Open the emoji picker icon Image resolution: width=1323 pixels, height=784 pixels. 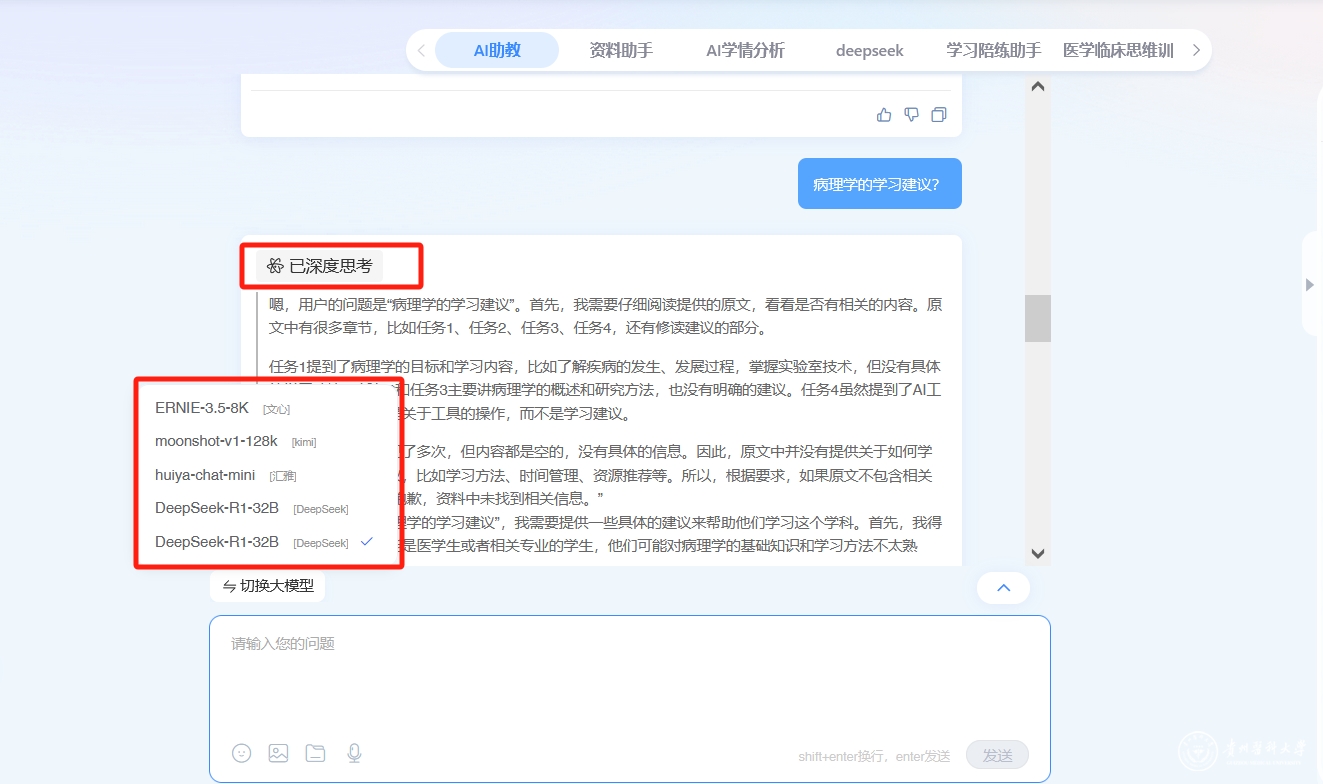(241, 753)
